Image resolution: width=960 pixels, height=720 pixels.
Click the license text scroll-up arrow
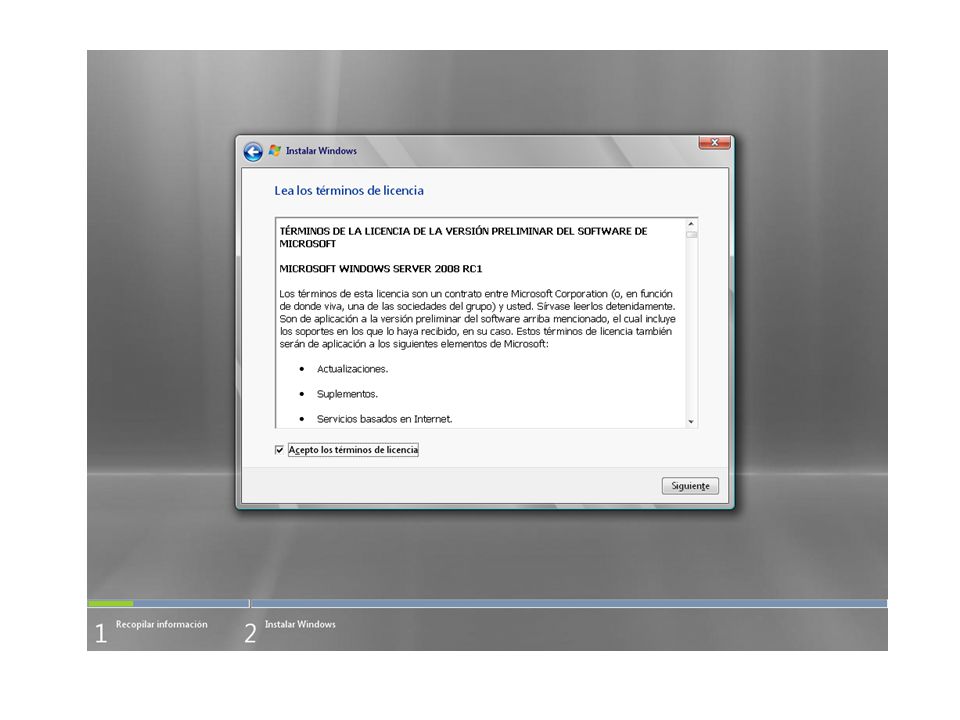tap(691, 224)
